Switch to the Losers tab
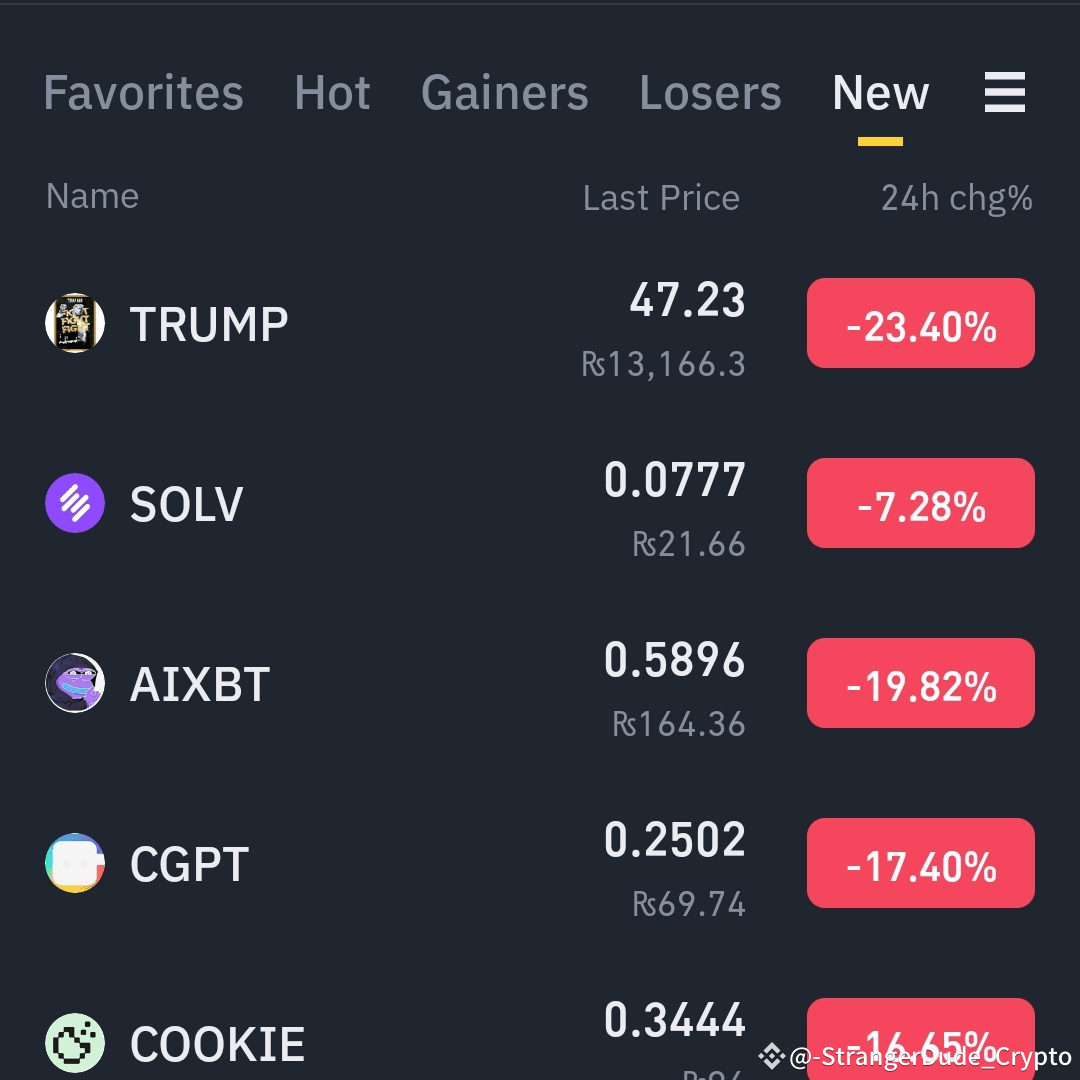The height and width of the screenshot is (1080, 1080). (x=710, y=92)
